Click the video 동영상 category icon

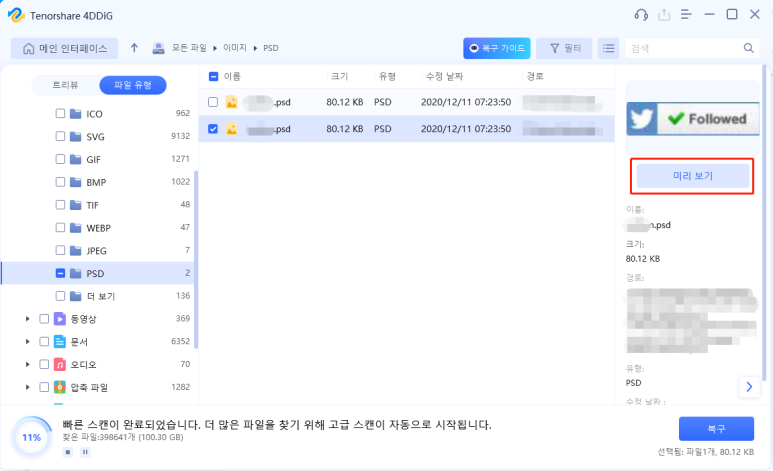(x=60, y=319)
